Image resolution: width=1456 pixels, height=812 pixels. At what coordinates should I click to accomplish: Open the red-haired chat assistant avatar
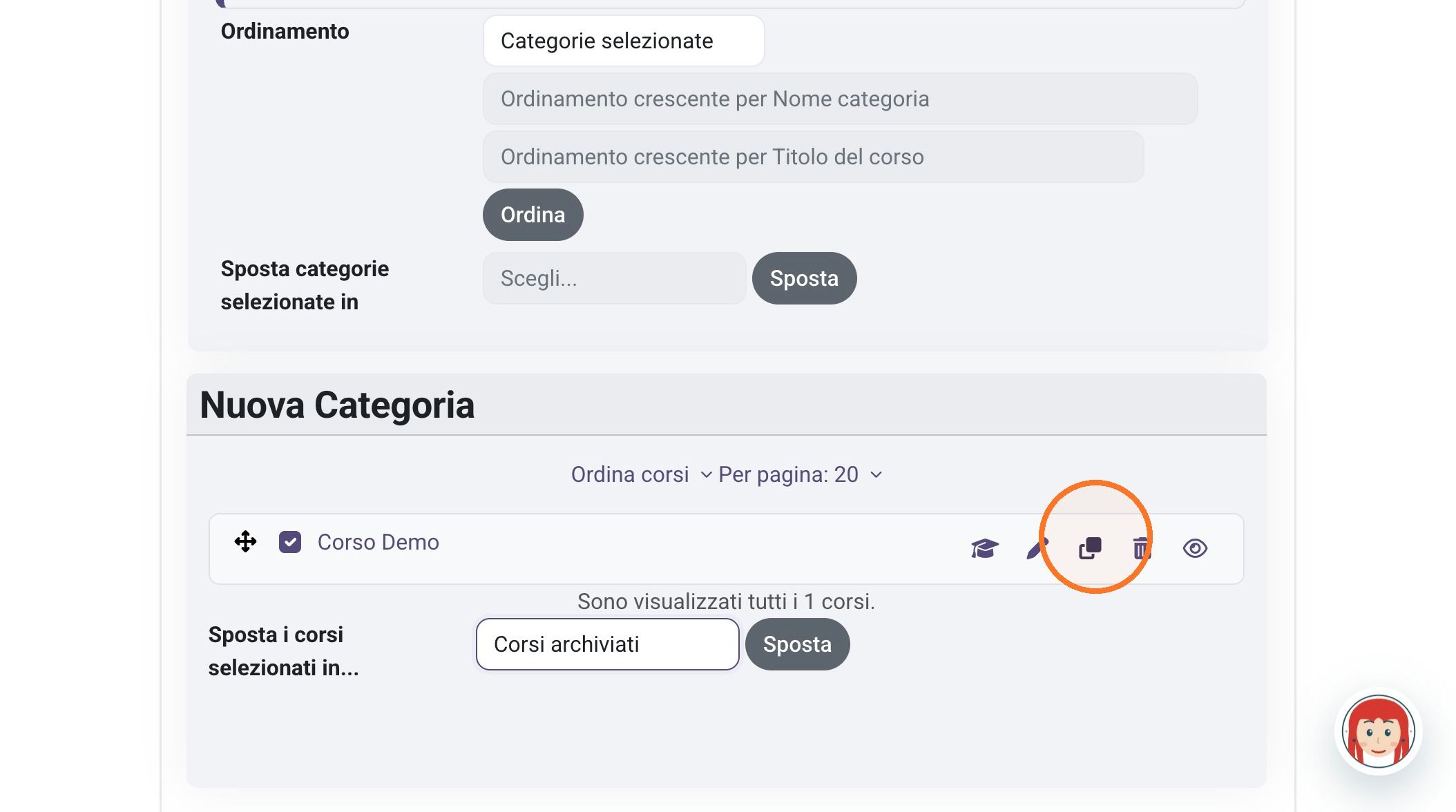(x=1378, y=731)
